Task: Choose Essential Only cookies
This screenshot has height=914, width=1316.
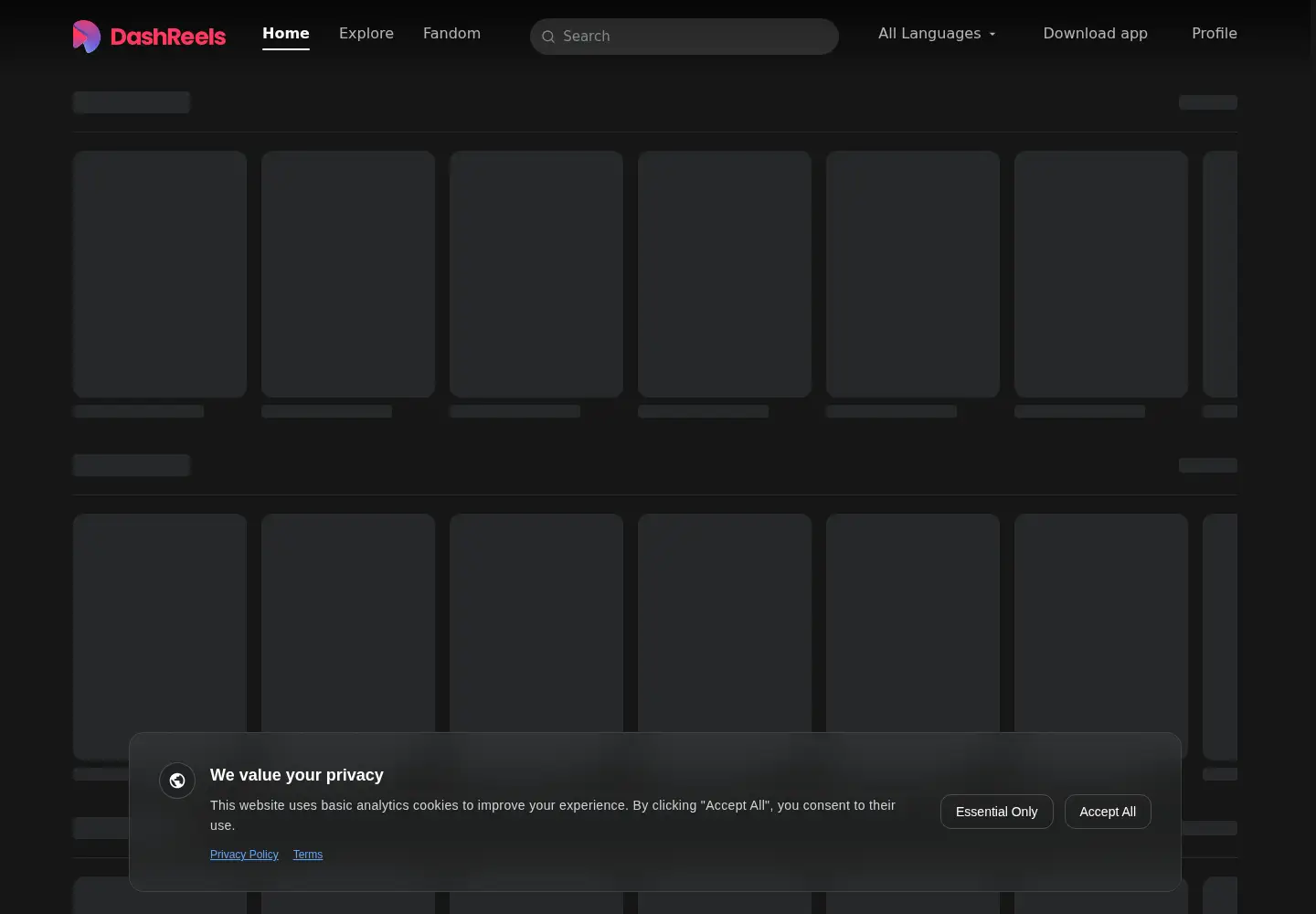Action: (x=996, y=812)
